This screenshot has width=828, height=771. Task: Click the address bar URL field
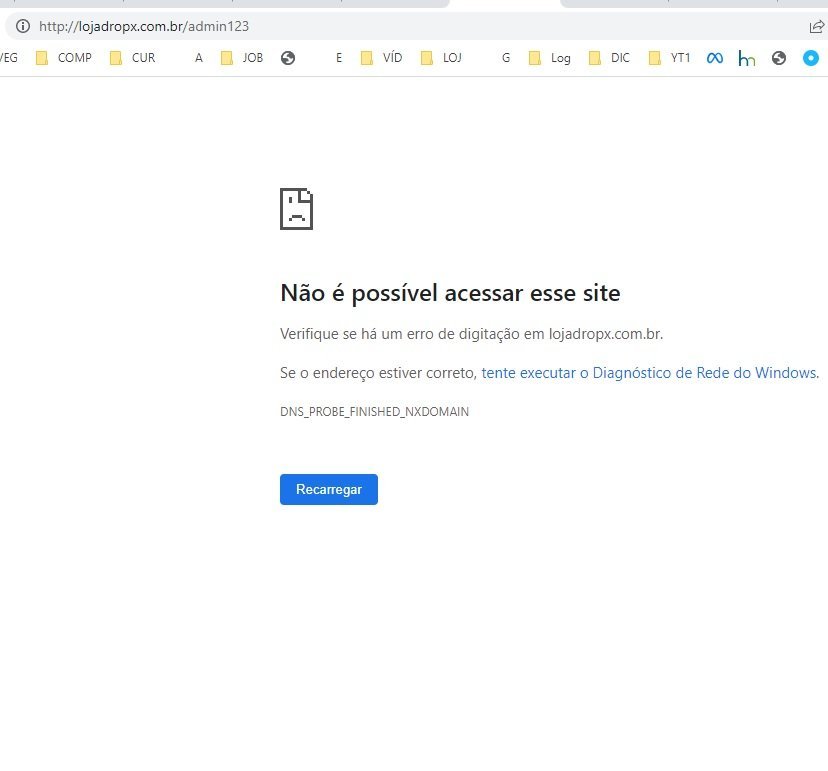(412, 26)
